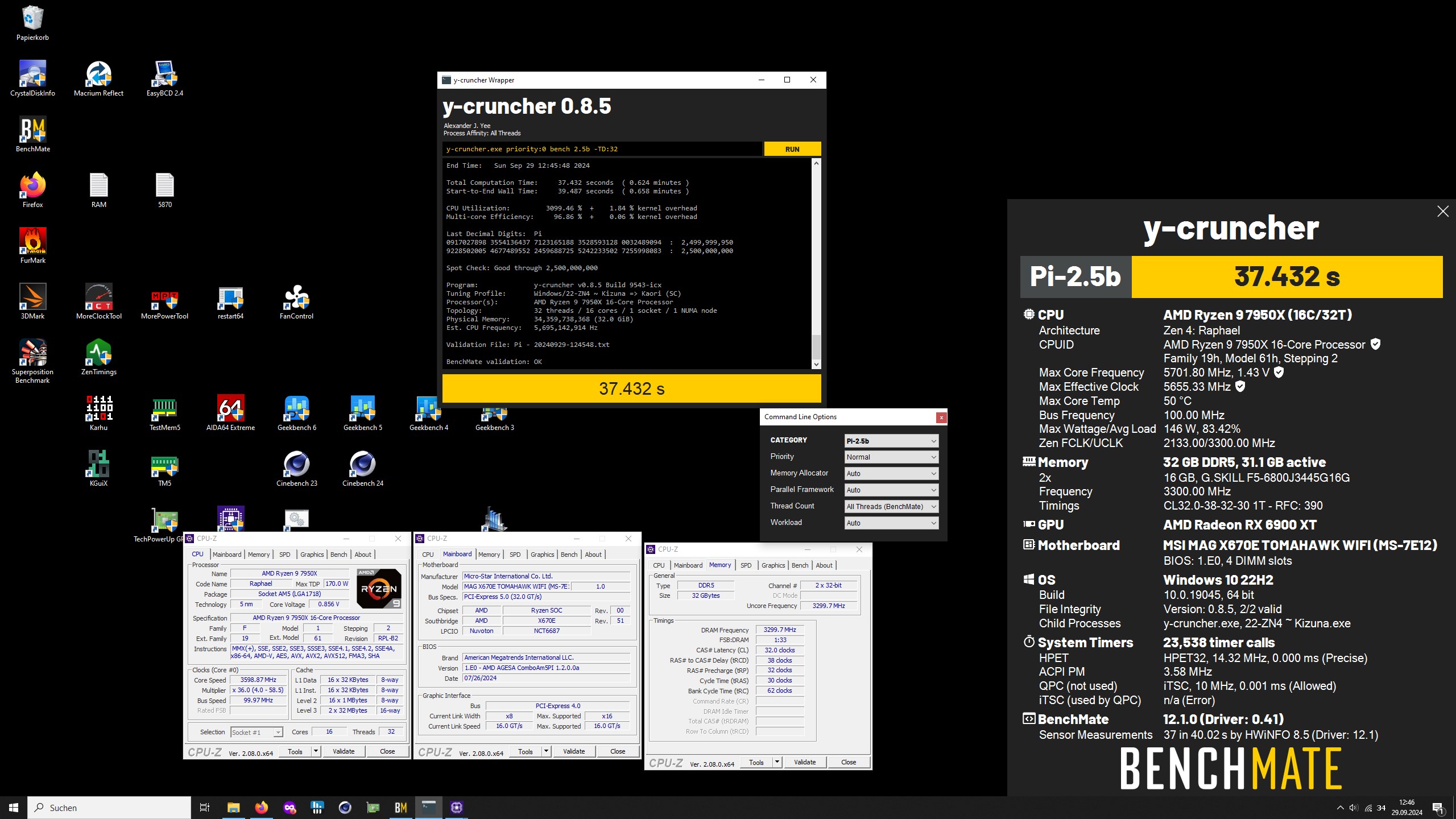Open the Firefox taskbar icon

(x=261, y=808)
